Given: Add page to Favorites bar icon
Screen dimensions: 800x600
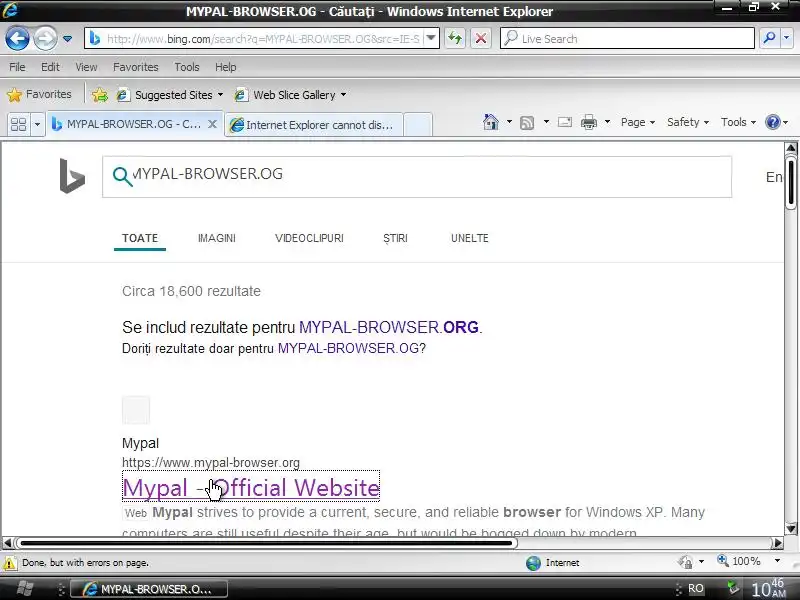Looking at the screenshot, I should pos(100,95).
